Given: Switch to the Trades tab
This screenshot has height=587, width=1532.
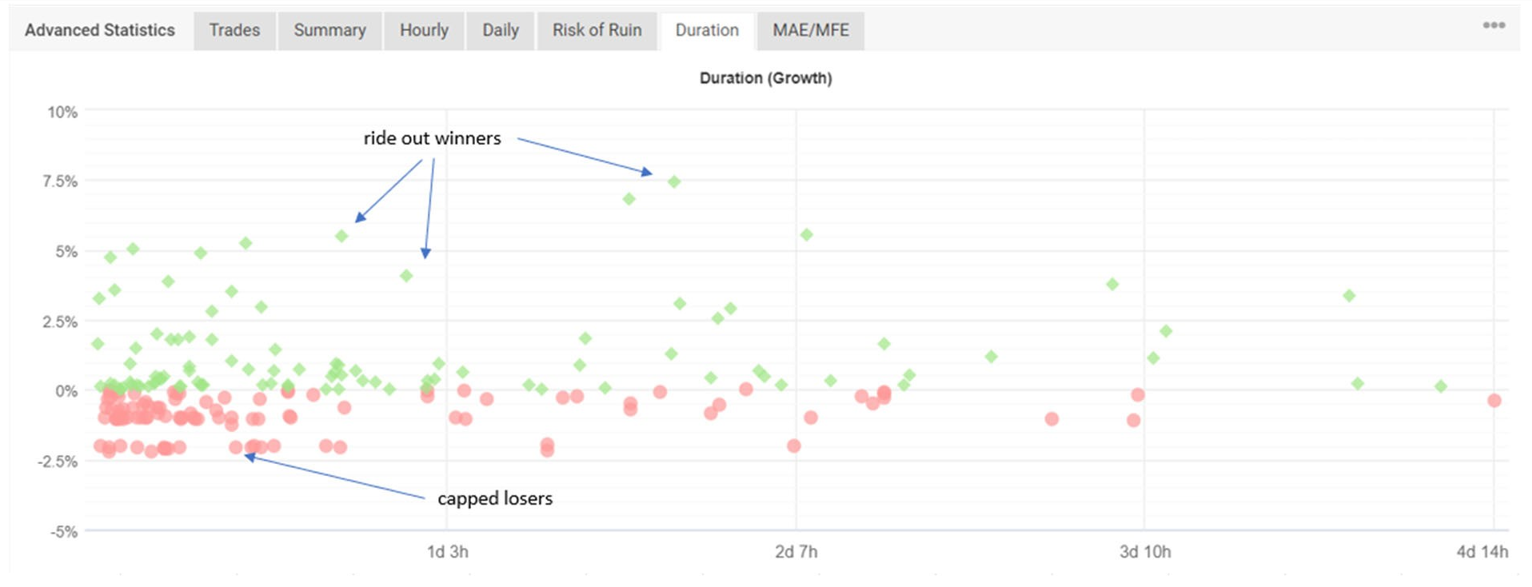Looking at the screenshot, I should coord(234,30).
